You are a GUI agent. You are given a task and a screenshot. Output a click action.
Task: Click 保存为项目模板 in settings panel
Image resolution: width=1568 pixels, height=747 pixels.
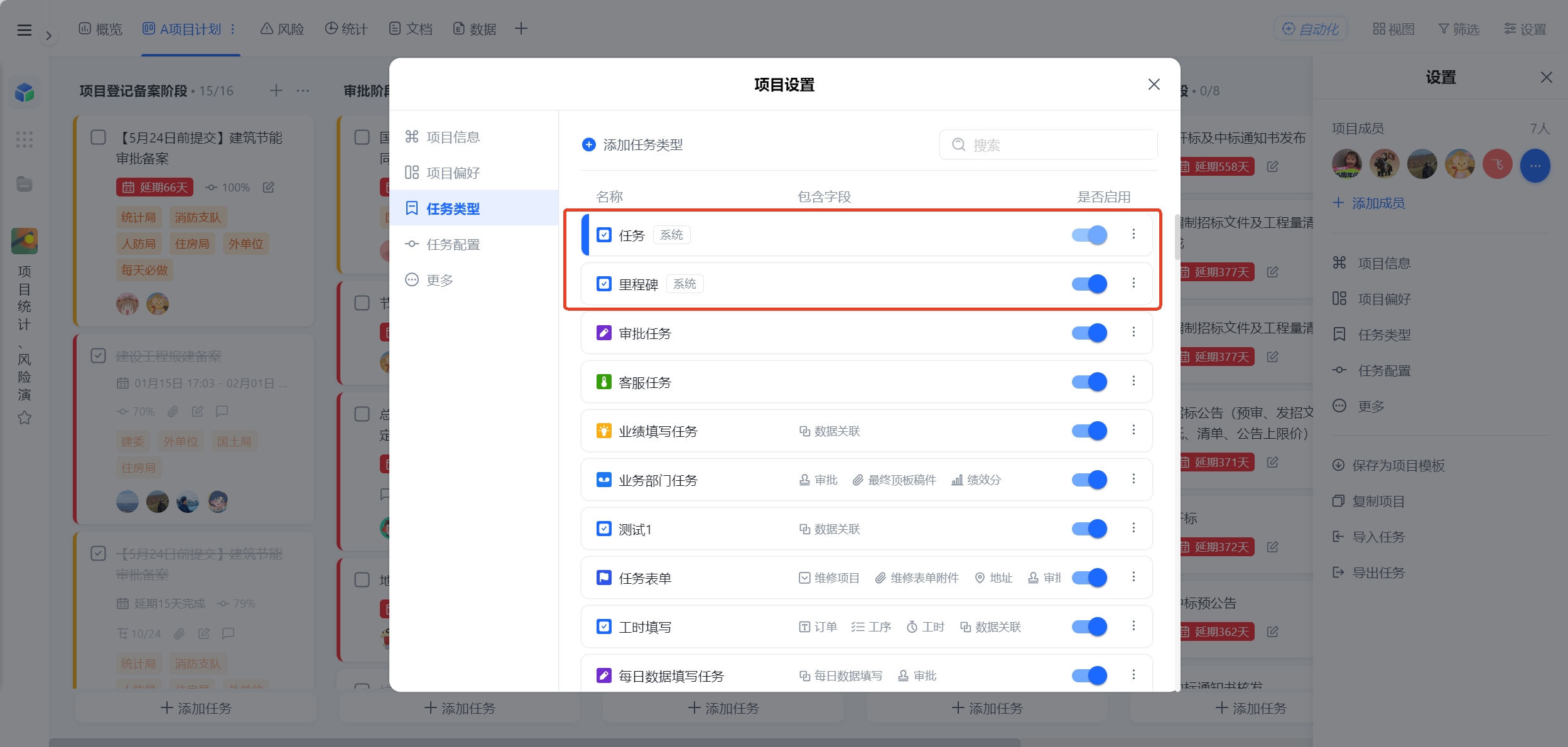point(1388,465)
